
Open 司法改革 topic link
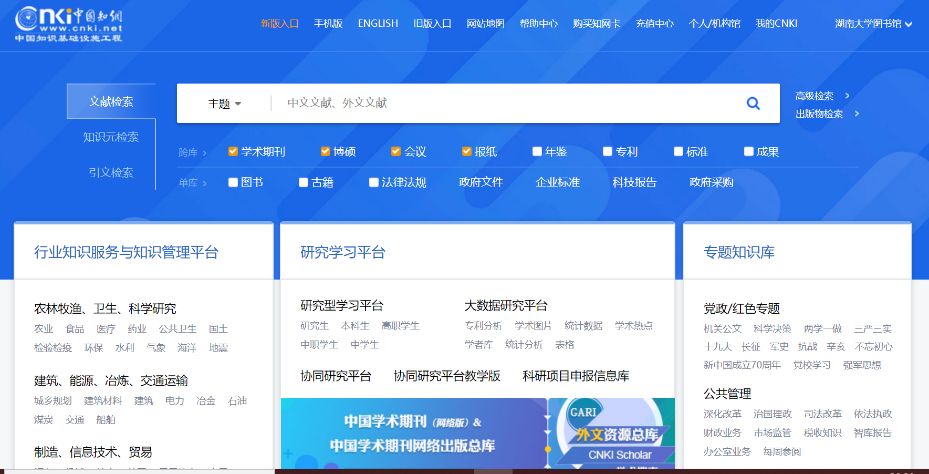(822, 414)
